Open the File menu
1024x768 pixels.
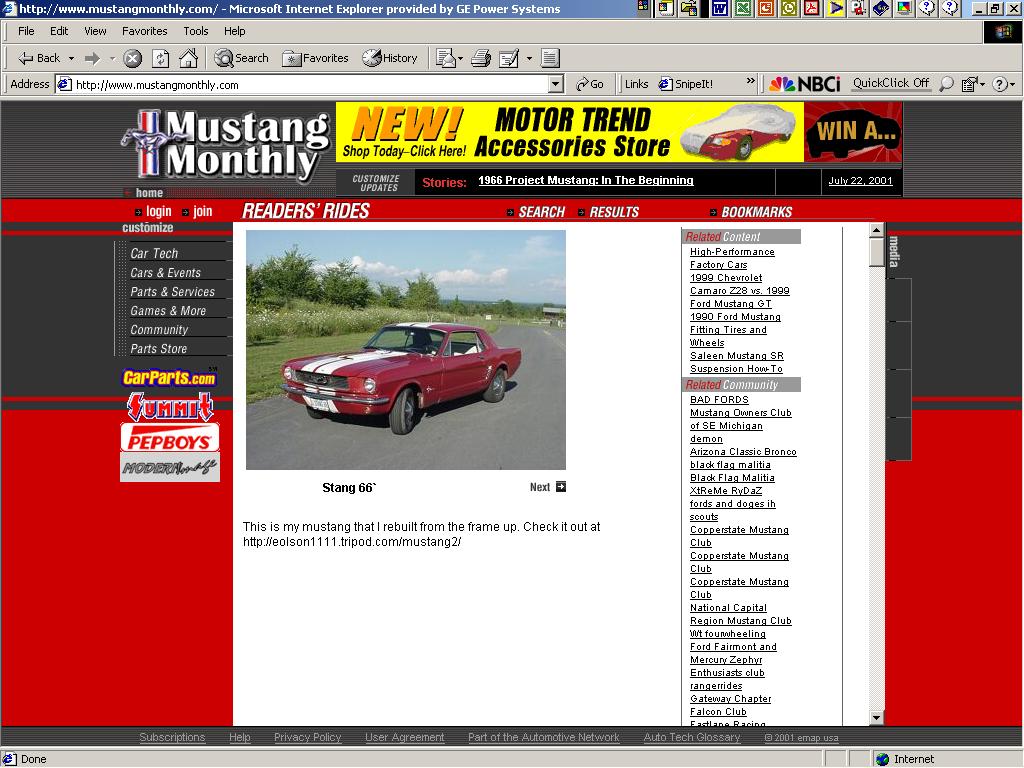tap(26, 31)
